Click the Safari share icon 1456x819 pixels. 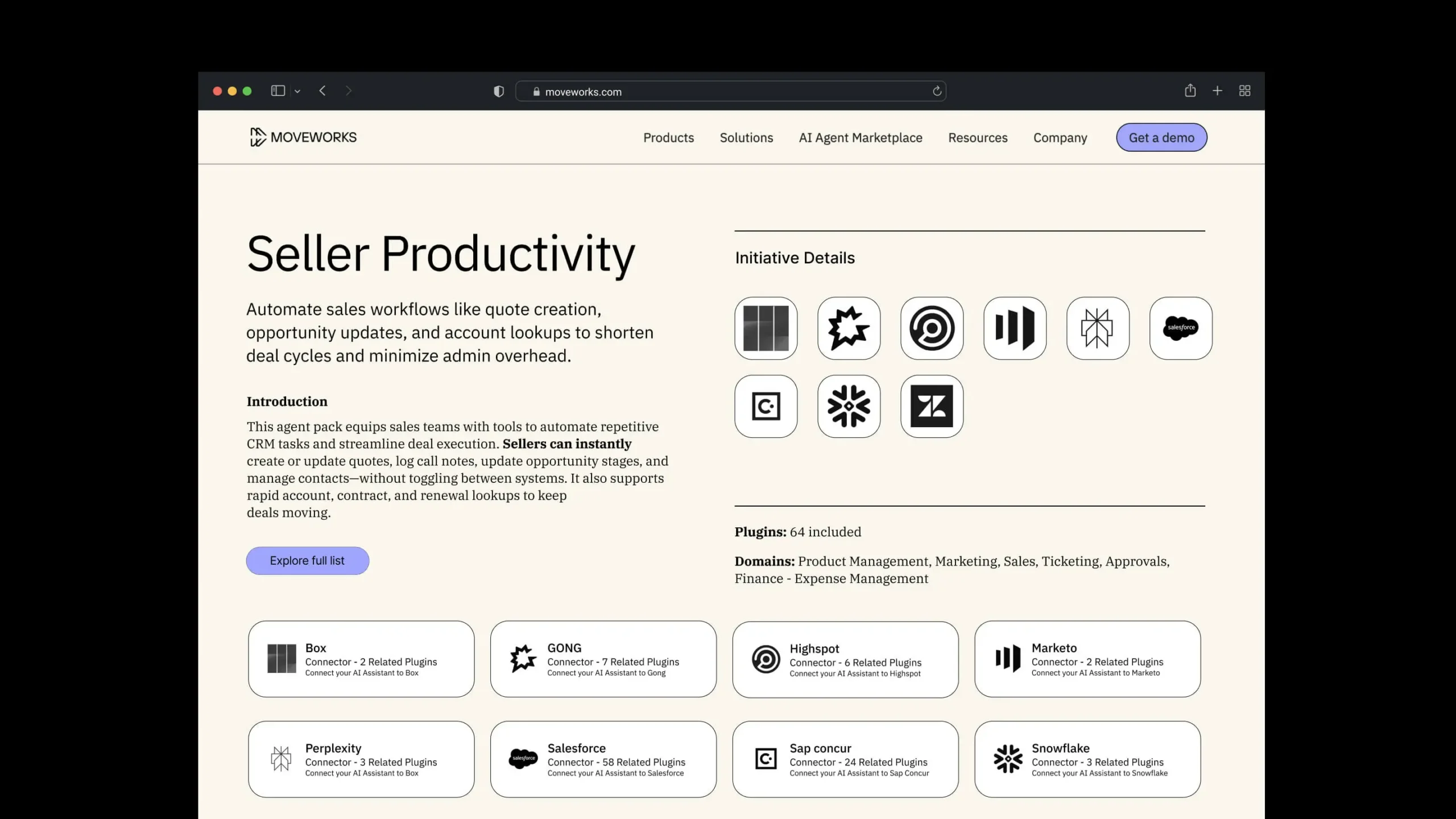pyautogui.click(x=1190, y=91)
